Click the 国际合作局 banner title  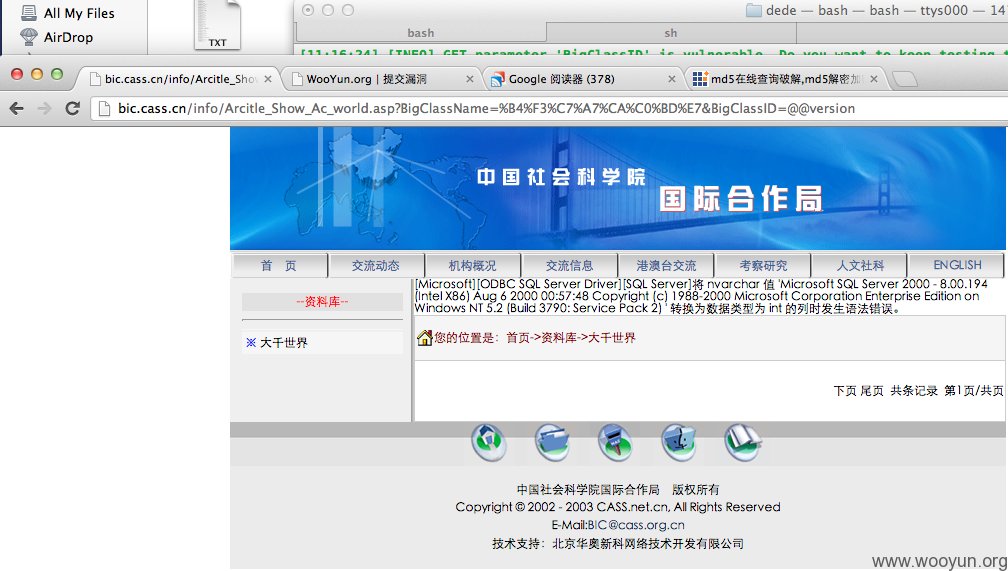(x=741, y=199)
